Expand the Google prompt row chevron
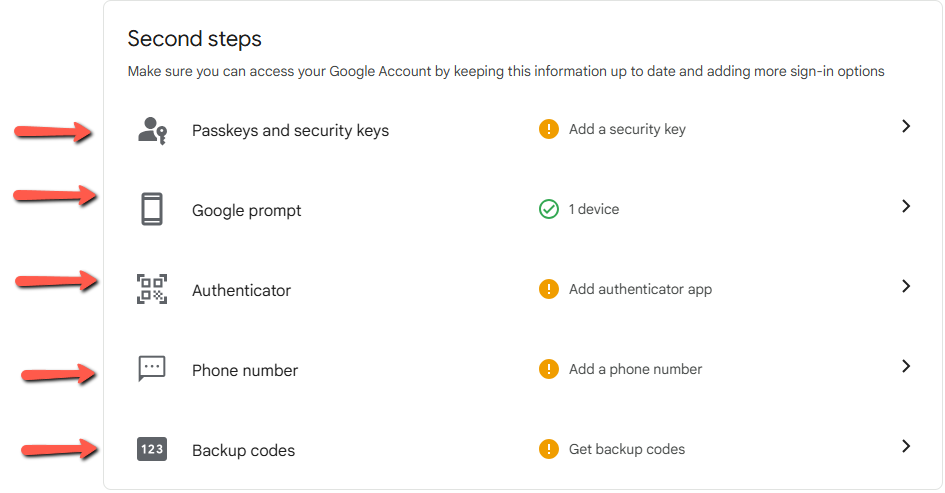Screen dimensions: 945x493 click(x=905, y=206)
